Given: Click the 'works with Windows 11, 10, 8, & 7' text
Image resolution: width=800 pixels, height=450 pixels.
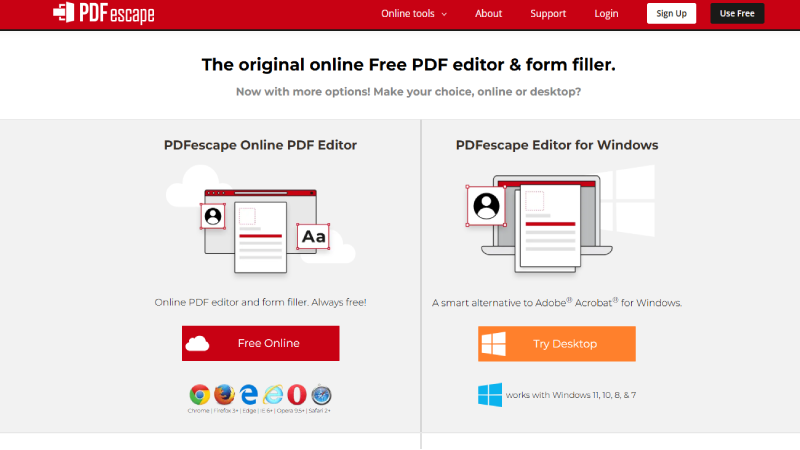Looking at the screenshot, I should (x=570, y=395).
